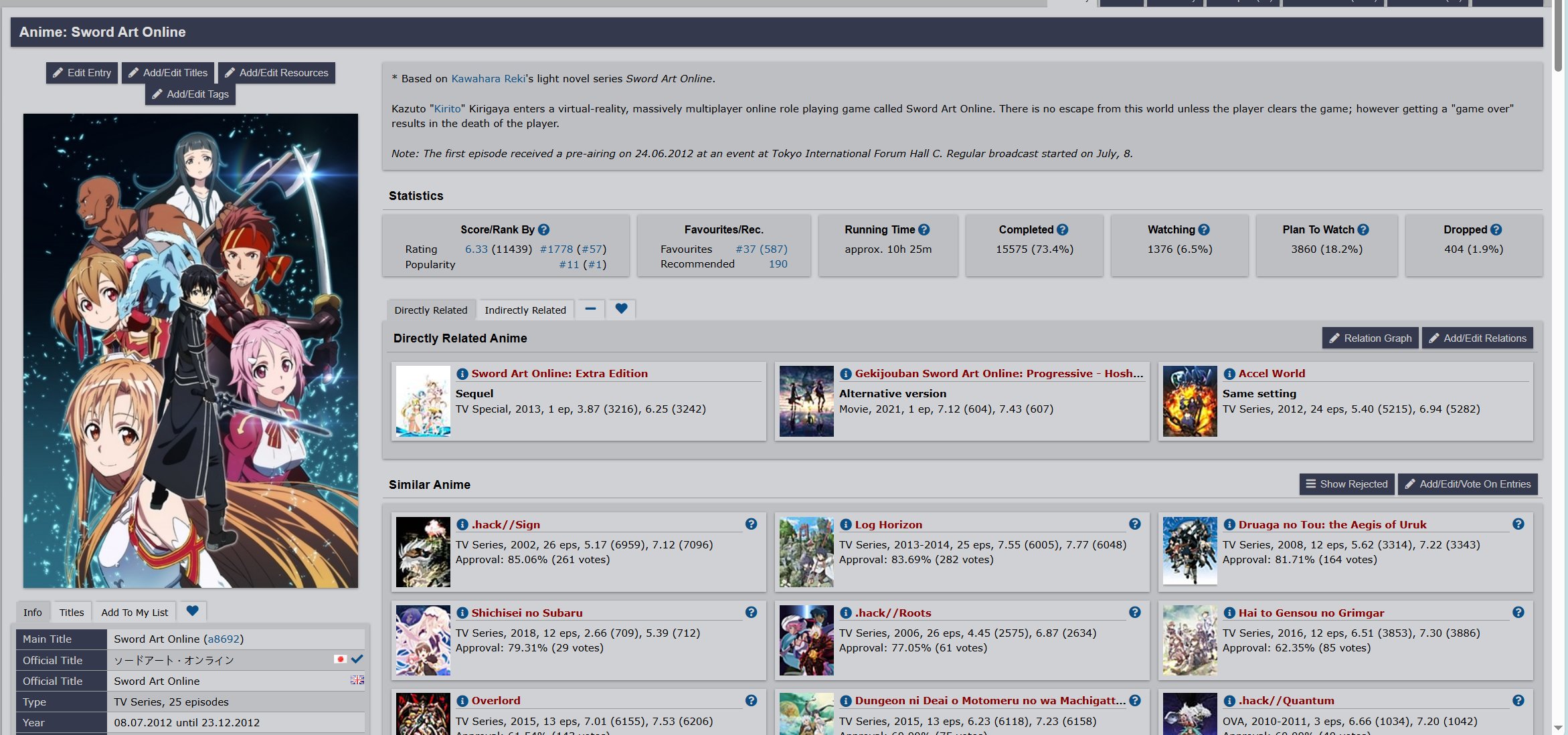Click .hack//Sign thumbnail image
1568x735 pixels.
coord(422,552)
